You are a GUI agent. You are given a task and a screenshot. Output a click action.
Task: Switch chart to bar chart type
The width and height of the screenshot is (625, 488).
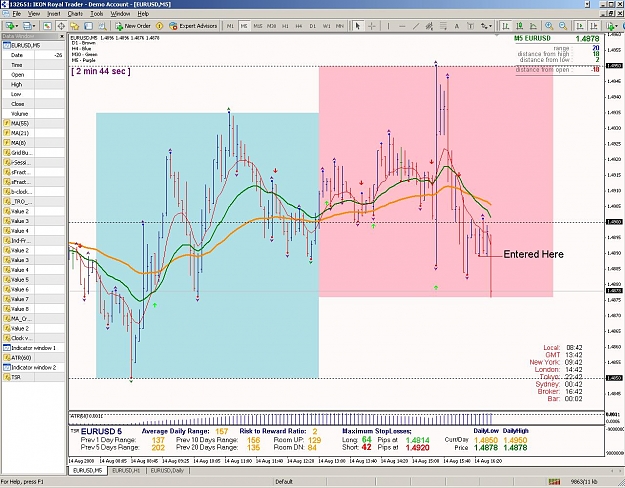click(506, 26)
